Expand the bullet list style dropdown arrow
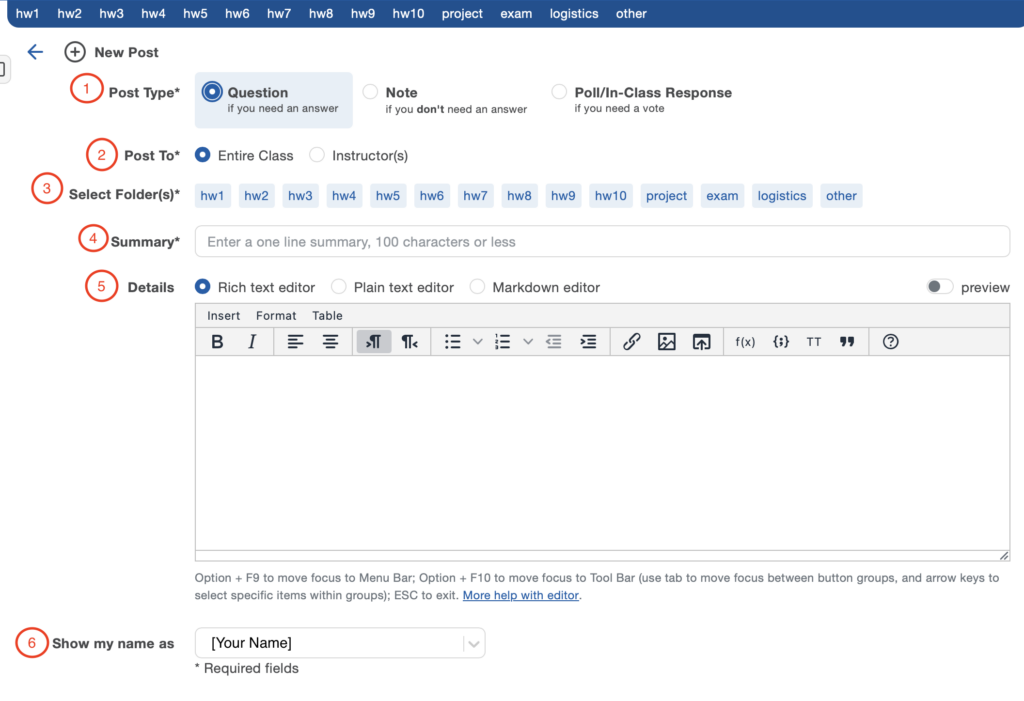The height and width of the screenshot is (701, 1024). 478,342
